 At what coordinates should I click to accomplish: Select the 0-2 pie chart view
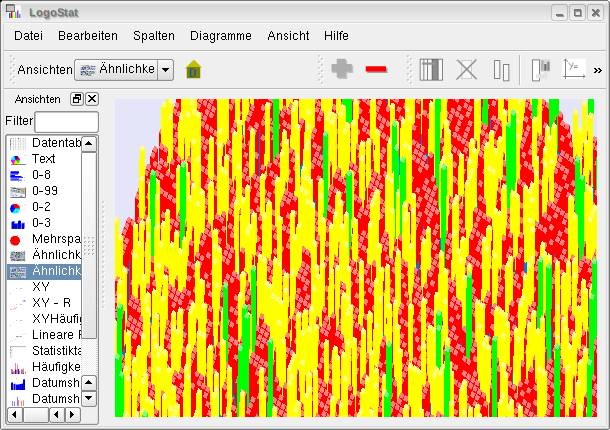pos(44,207)
